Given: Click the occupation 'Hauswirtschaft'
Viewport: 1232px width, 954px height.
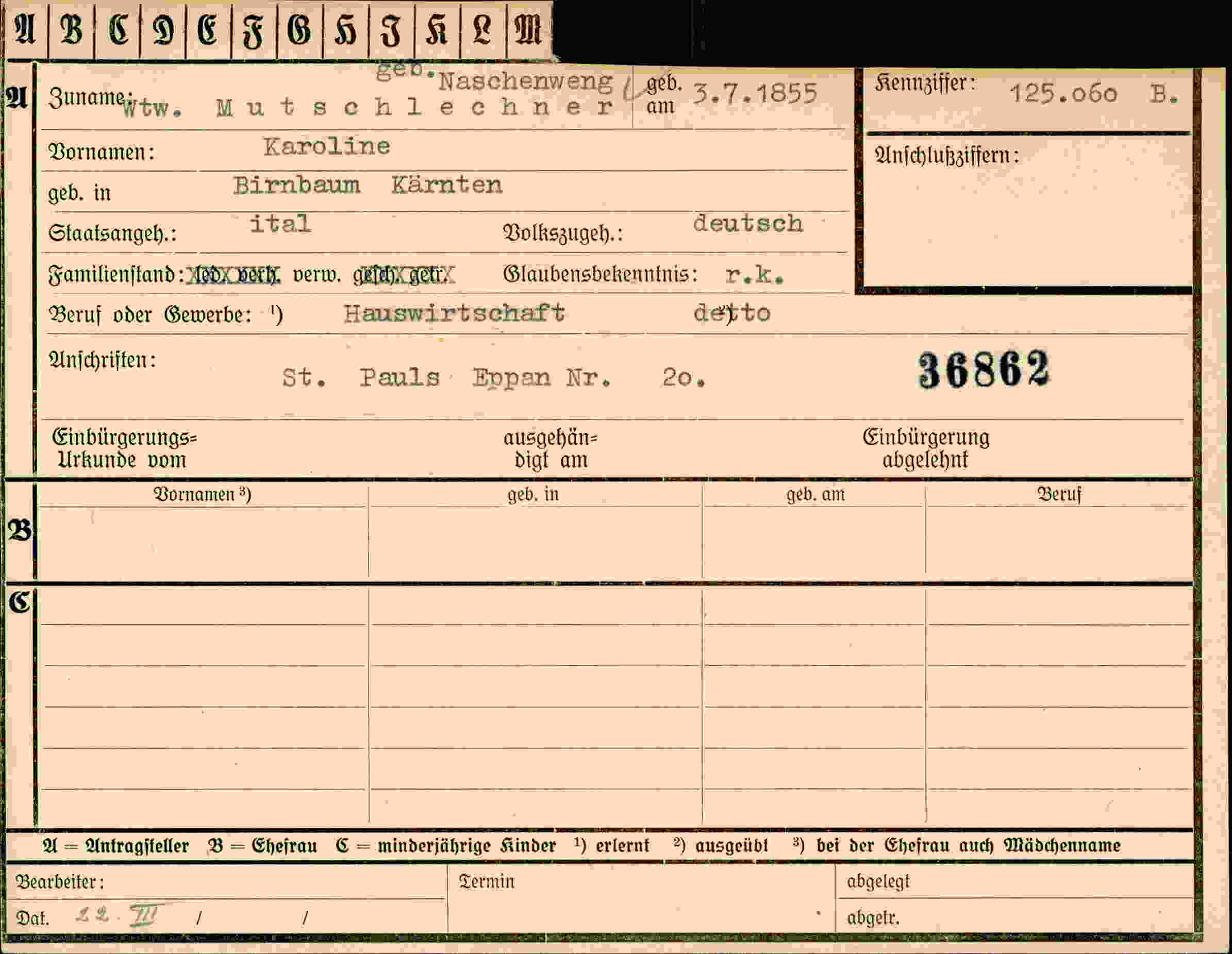Looking at the screenshot, I should pyautogui.click(x=454, y=313).
